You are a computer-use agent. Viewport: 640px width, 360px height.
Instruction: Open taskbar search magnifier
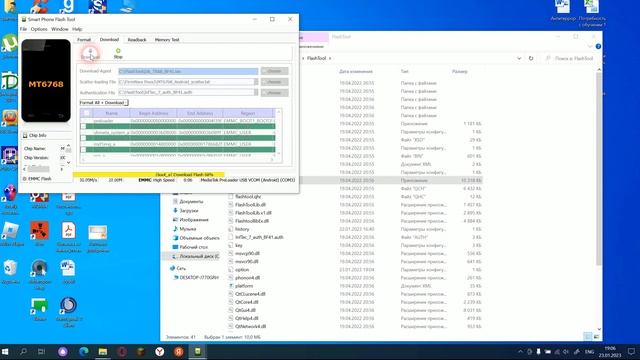pyautogui.click(x=24, y=351)
